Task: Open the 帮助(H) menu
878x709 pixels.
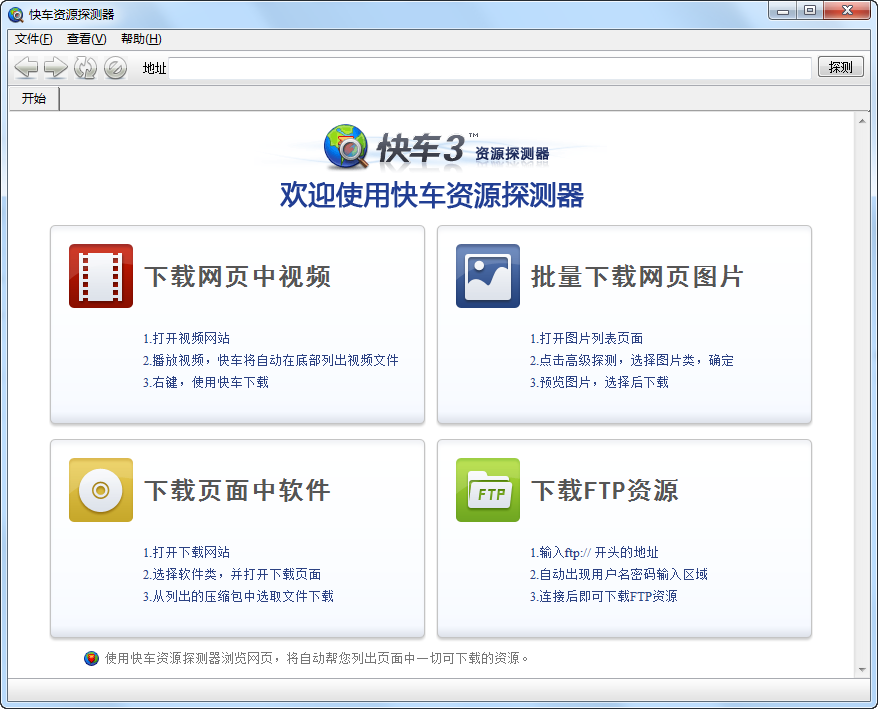Action: [x=141, y=39]
